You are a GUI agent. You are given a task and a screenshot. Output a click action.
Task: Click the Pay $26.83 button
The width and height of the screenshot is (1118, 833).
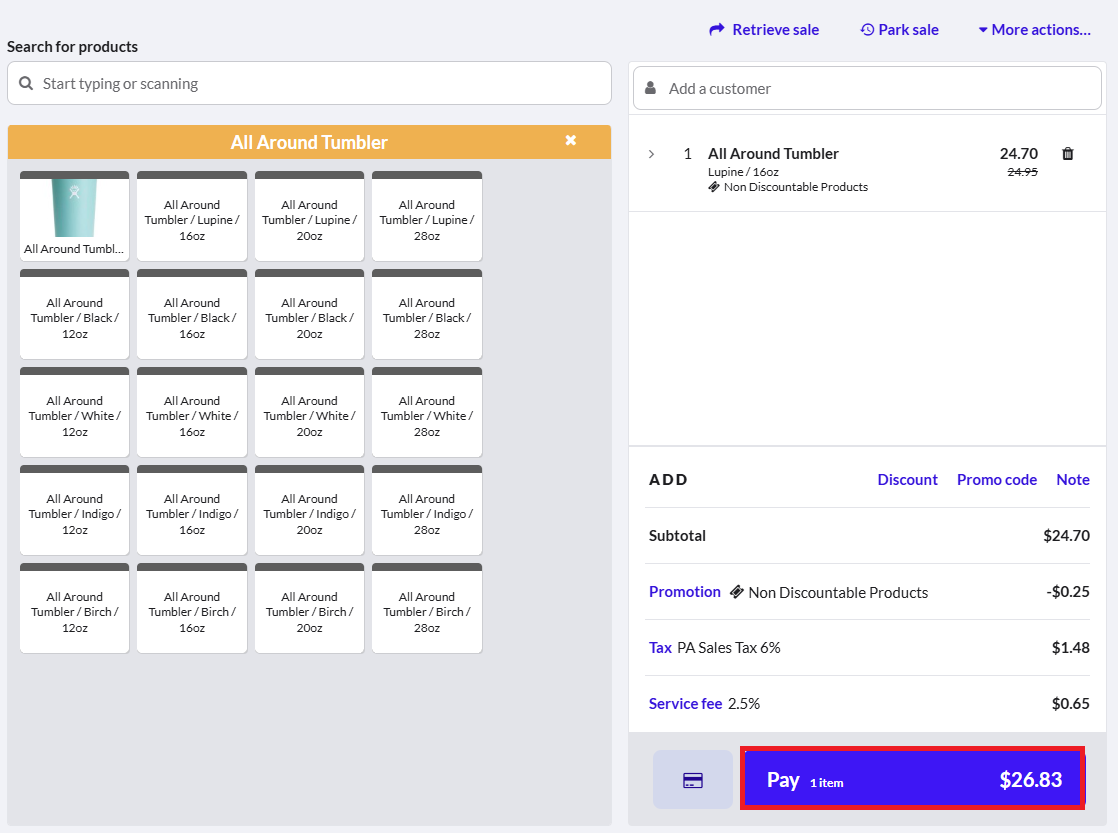click(913, 779)
